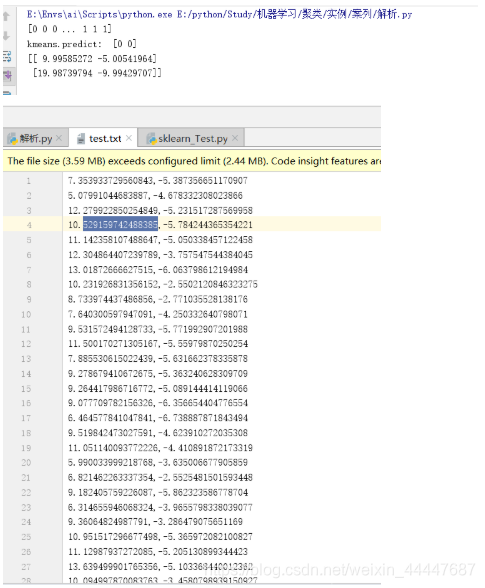The height and width of the screenshot is (588, 485).
Task: Click the value '-5.089144414119066' on line 15
Action: [203, 388]
